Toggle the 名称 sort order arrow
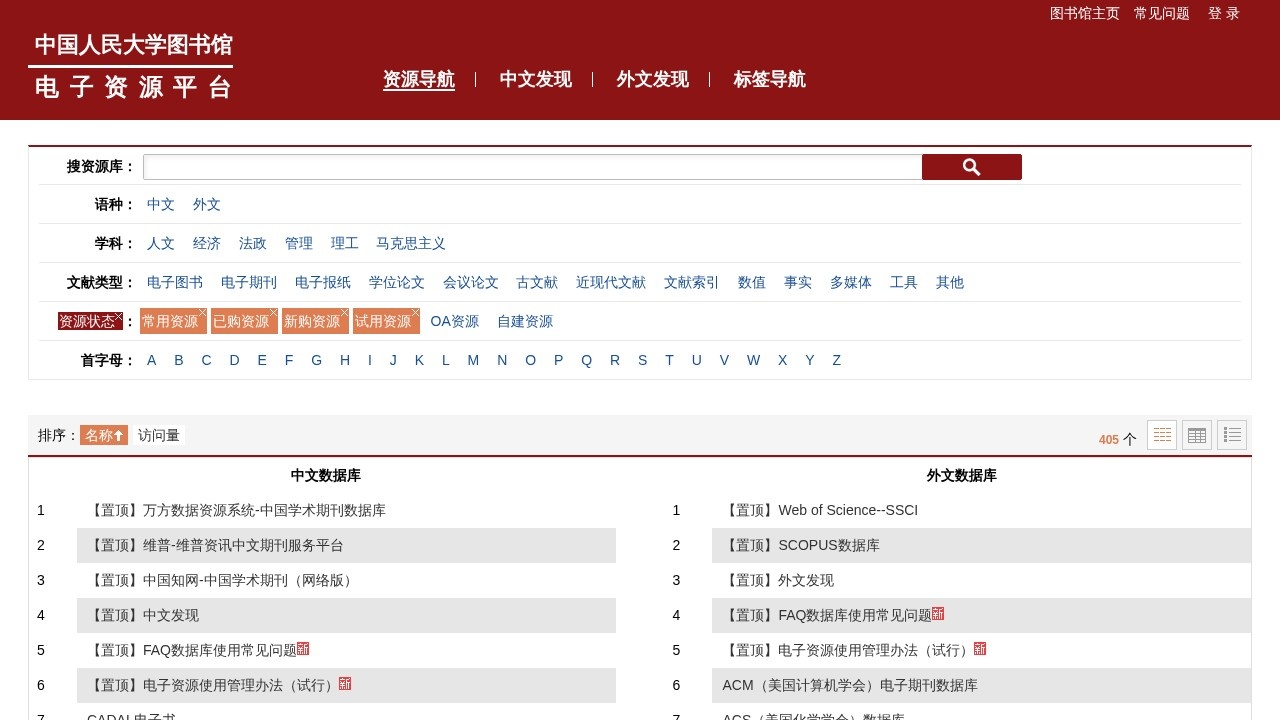The width and height of the screenshot is (1280, 720). (118, 435)
